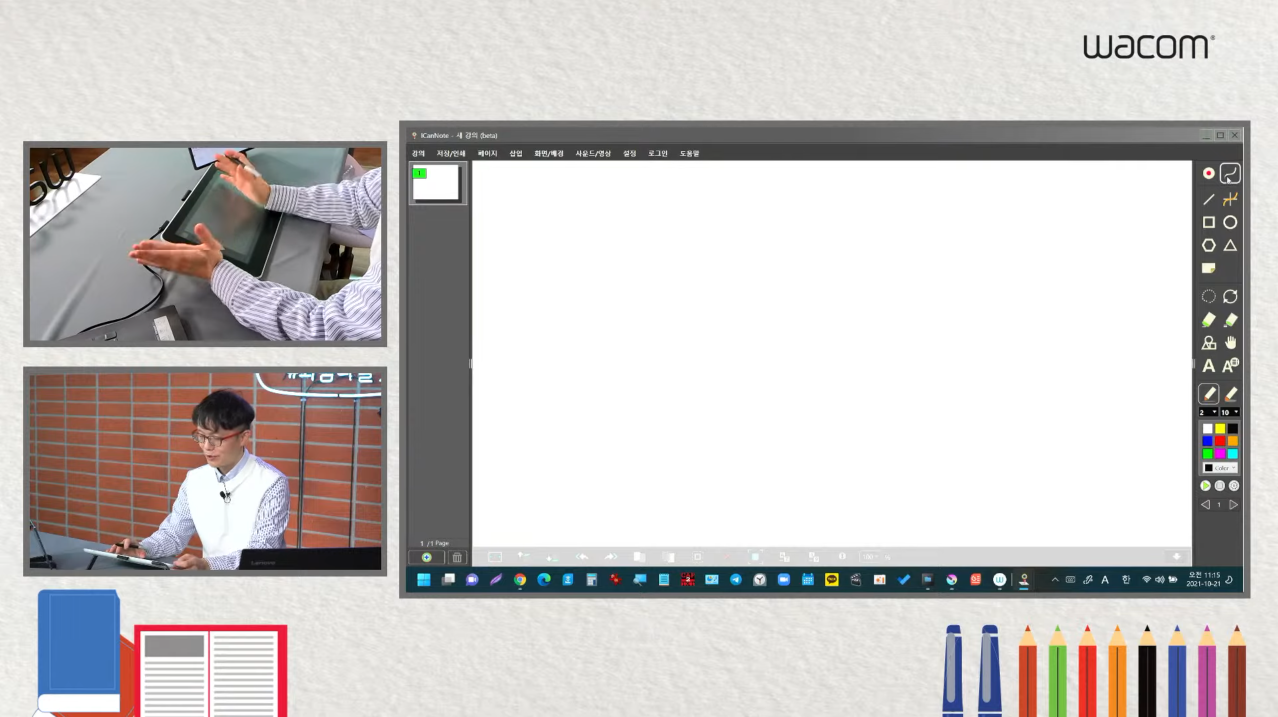
Task: Open Zoom app from the taskbar
Action: [784, 580]
